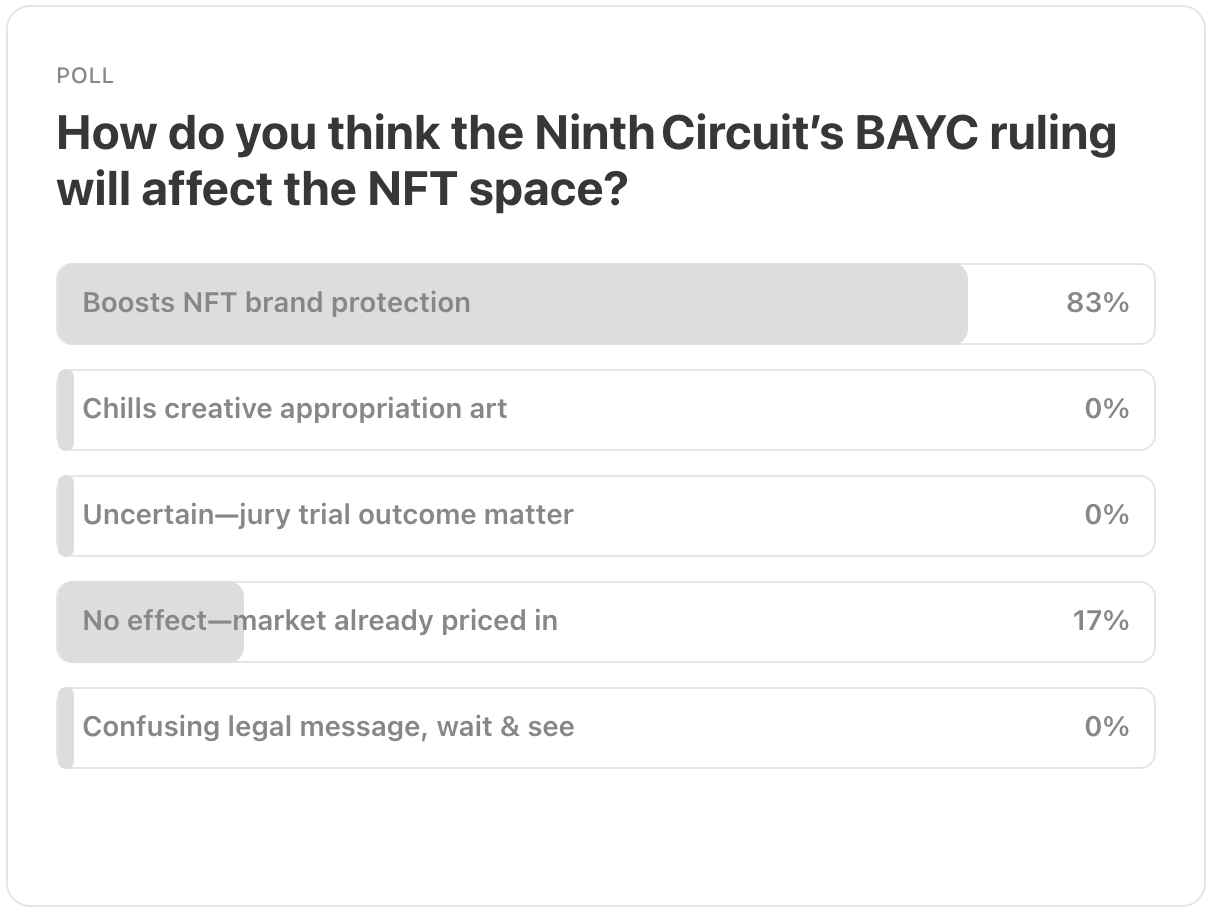
Task: Click the 0% next to the "Uncertain" option
Action: (x=1106, y=515)
